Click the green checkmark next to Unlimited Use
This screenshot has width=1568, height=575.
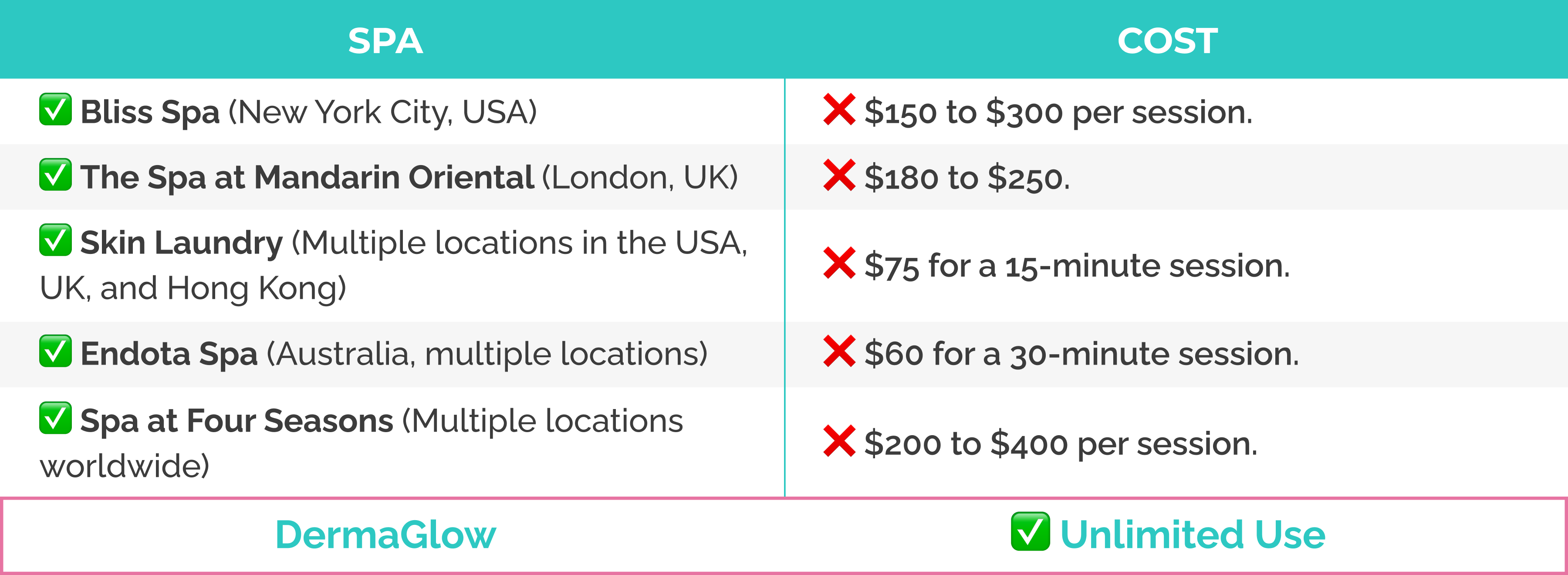coord(1030,532)
